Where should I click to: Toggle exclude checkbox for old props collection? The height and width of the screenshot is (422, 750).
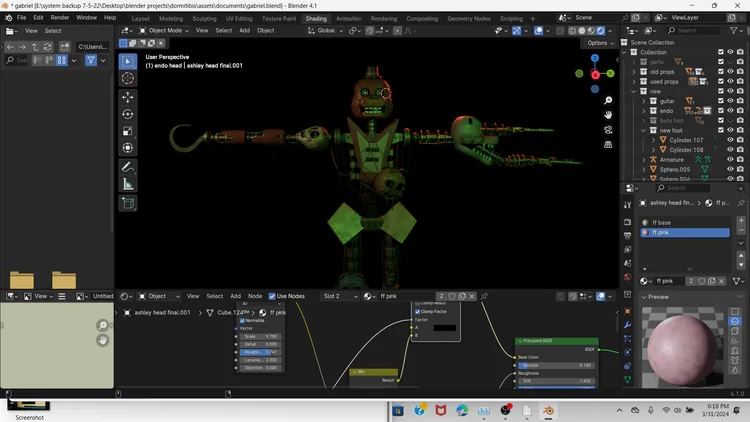721,72
